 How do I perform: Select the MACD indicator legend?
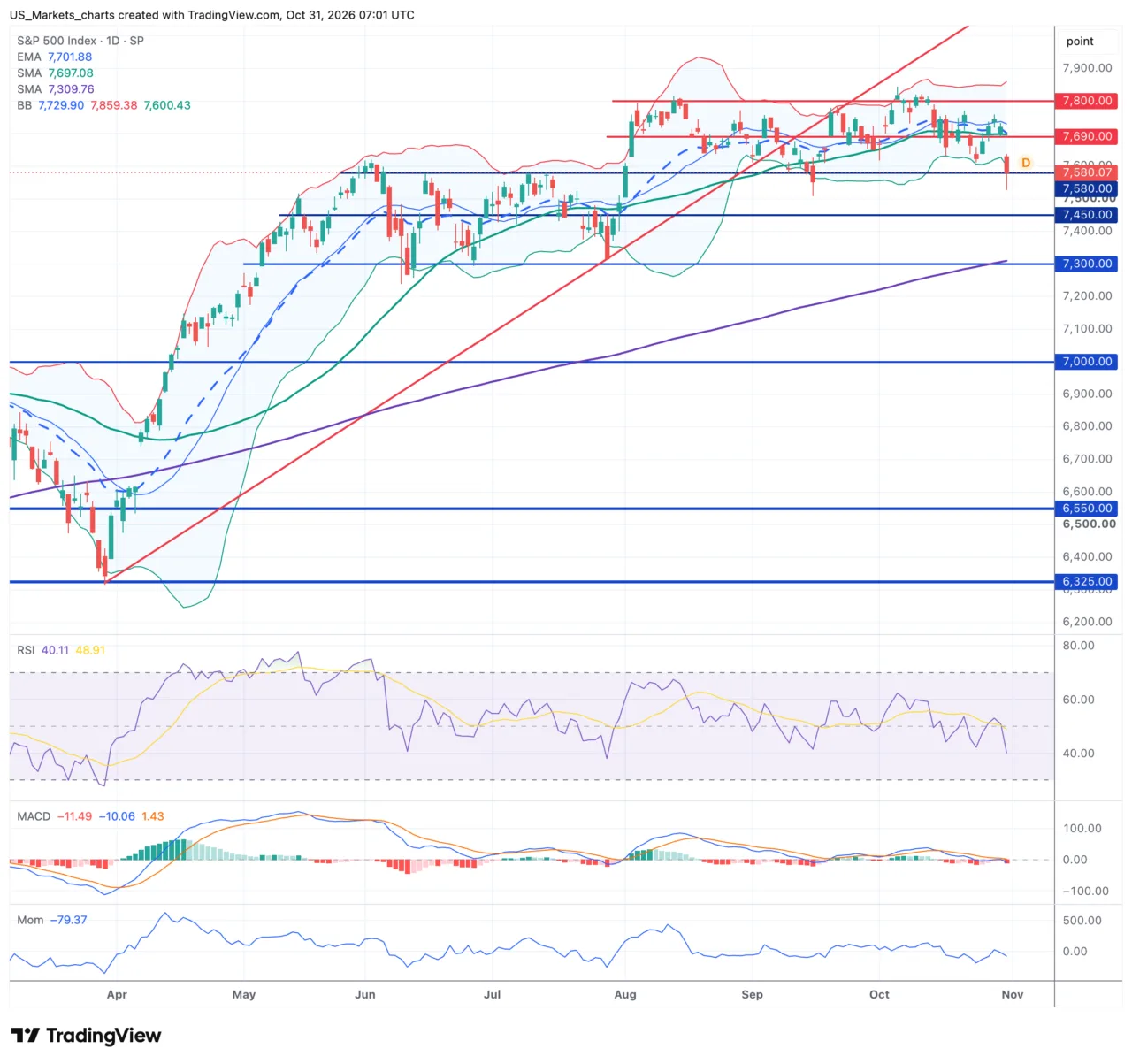pyautogui.click(x=90, y=816)
